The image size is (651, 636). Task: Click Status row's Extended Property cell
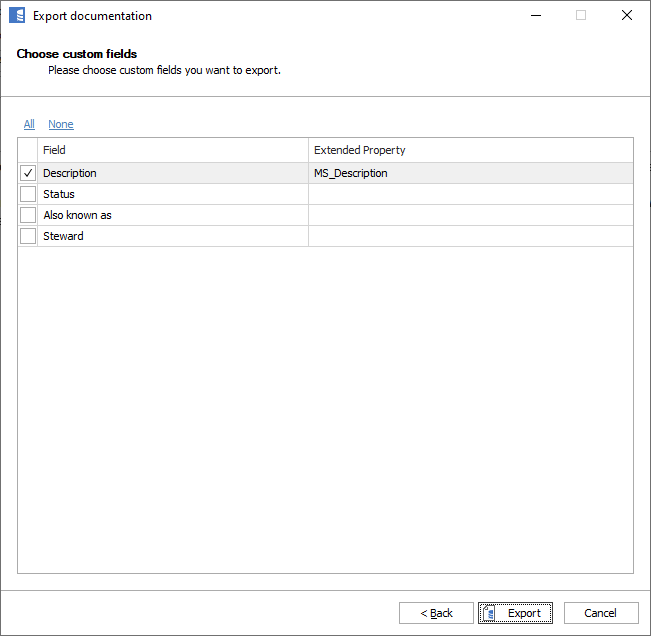click(x=470, y=194)
